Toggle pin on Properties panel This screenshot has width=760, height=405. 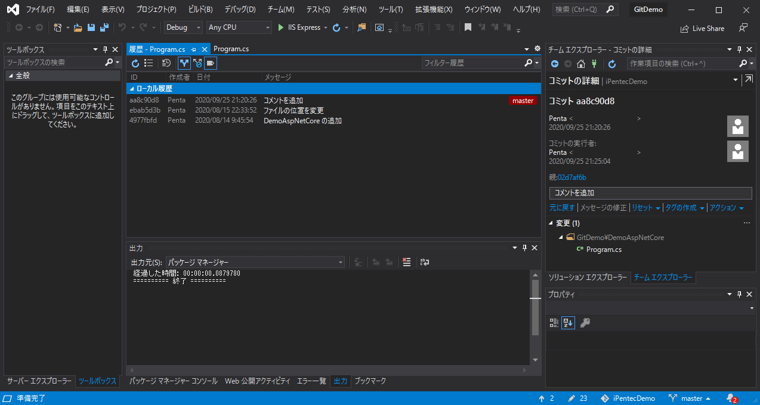point(740,294)
